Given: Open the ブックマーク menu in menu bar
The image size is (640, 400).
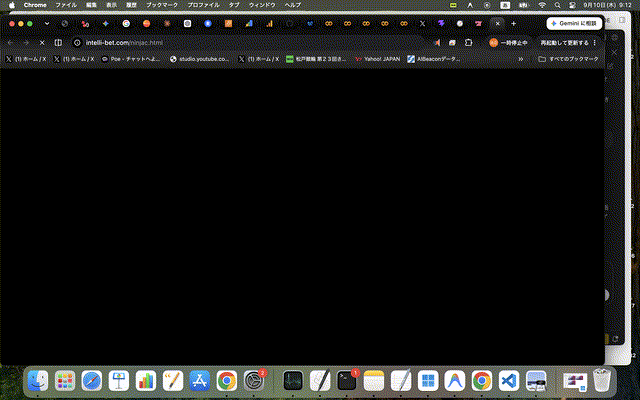Looking at the screenshot, I should (162, 5).
